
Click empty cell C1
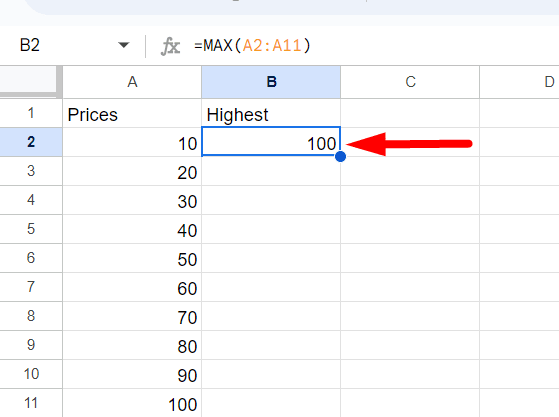pos(410,113)
